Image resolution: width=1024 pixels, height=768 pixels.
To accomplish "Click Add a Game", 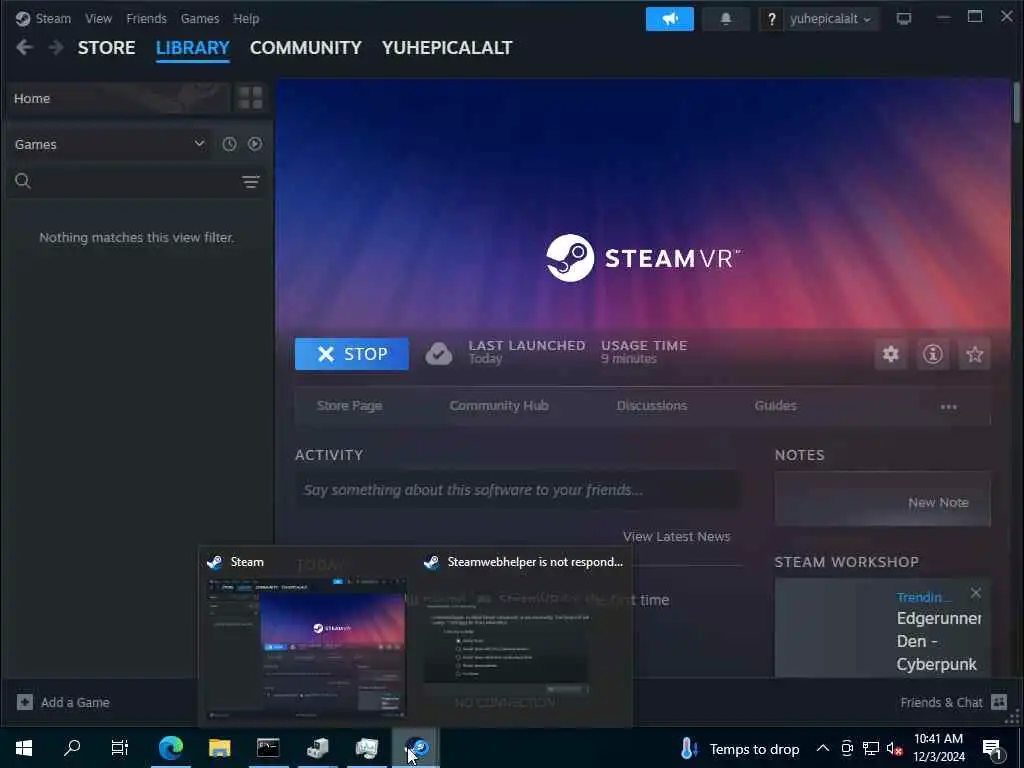I will [x=63, y=702].
